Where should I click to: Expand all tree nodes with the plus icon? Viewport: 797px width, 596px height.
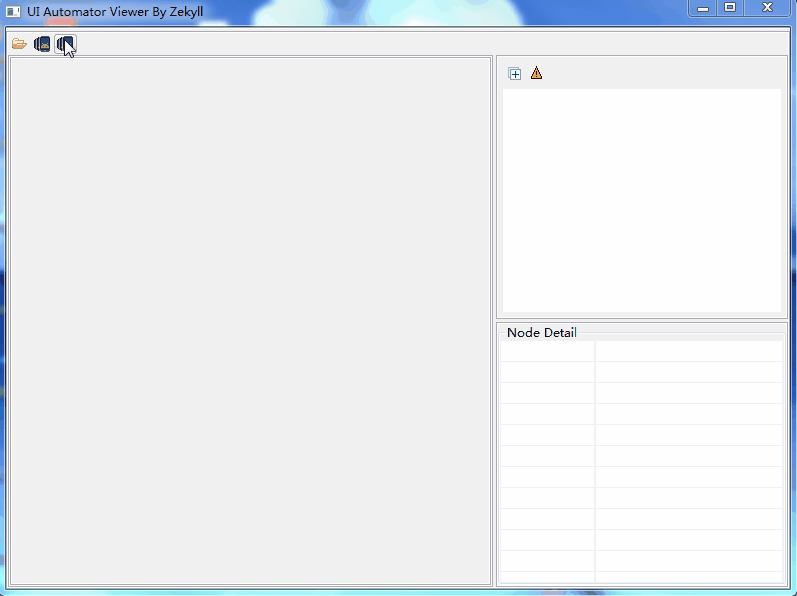(514, 74)
